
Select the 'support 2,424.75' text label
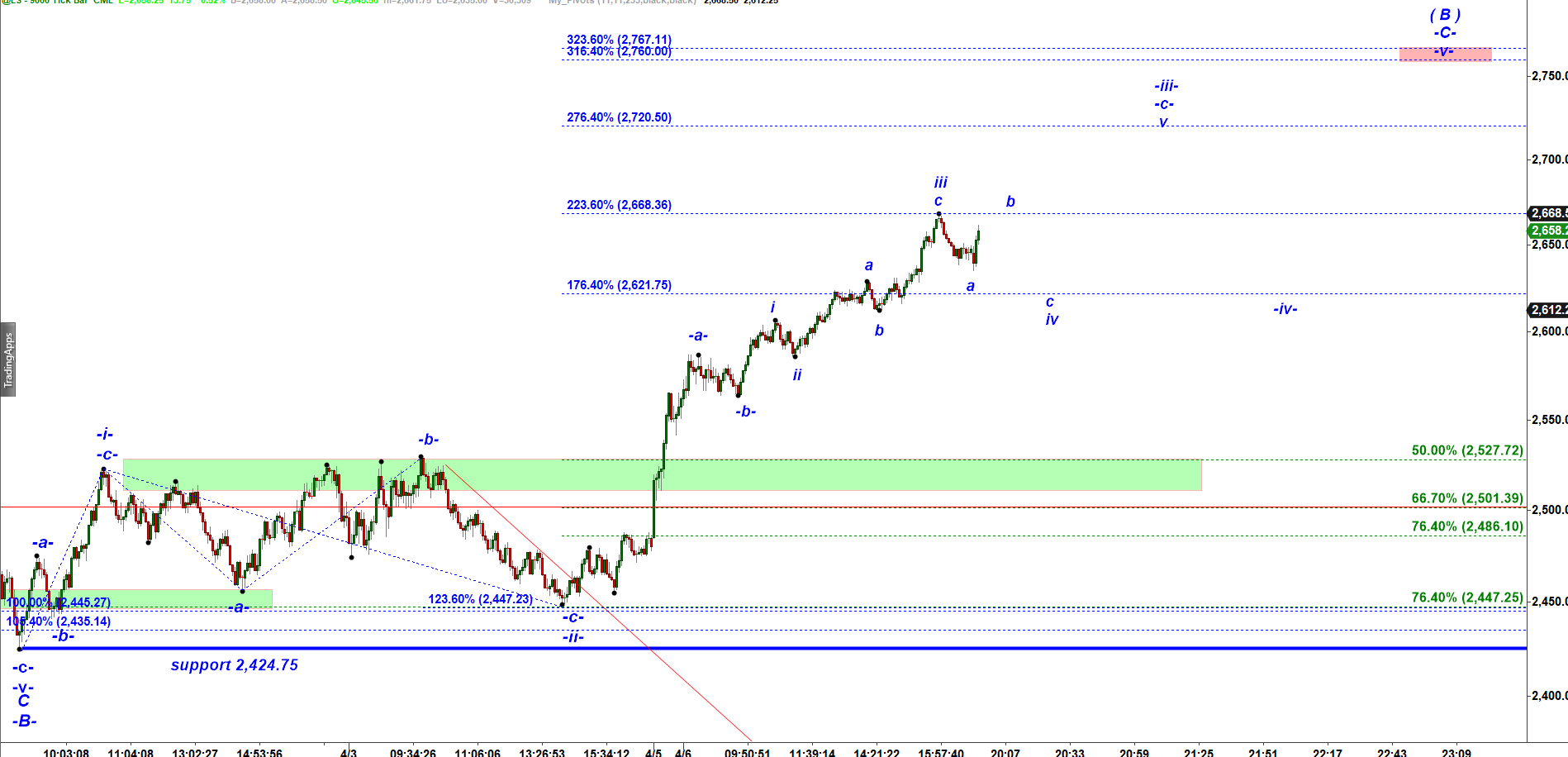(x=234, y=665)
